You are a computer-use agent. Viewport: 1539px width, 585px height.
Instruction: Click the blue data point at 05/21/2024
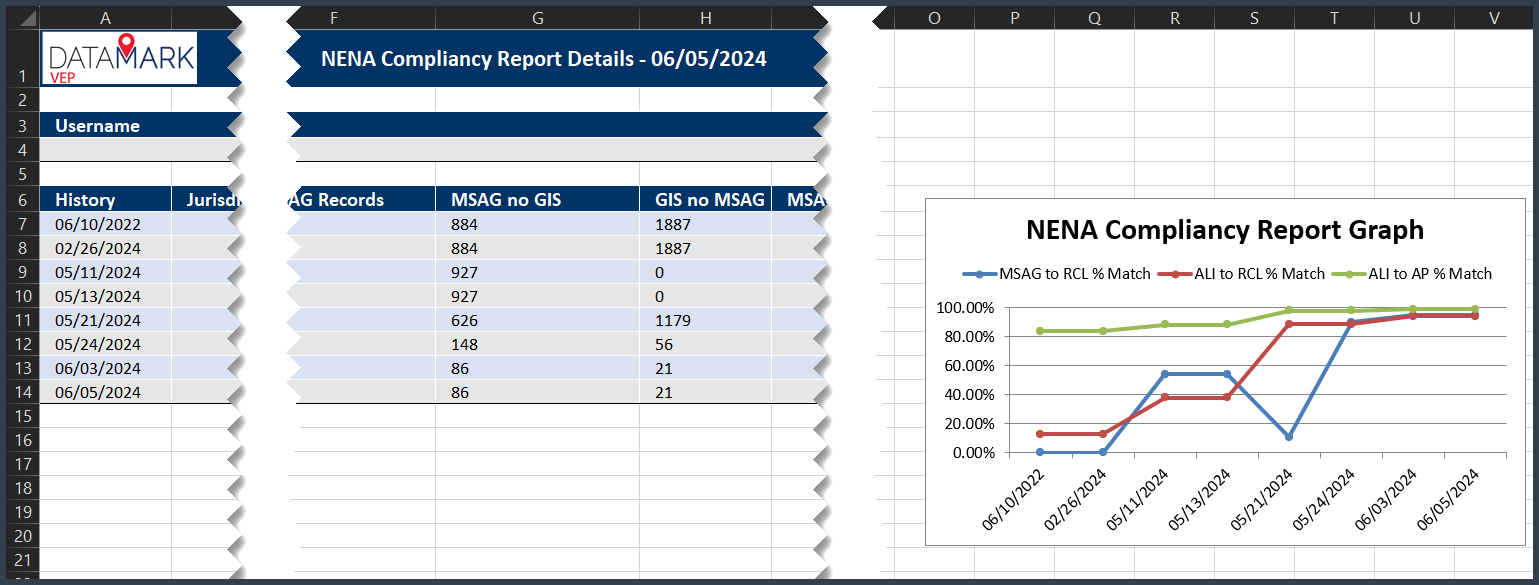(x=1289, y=437)
